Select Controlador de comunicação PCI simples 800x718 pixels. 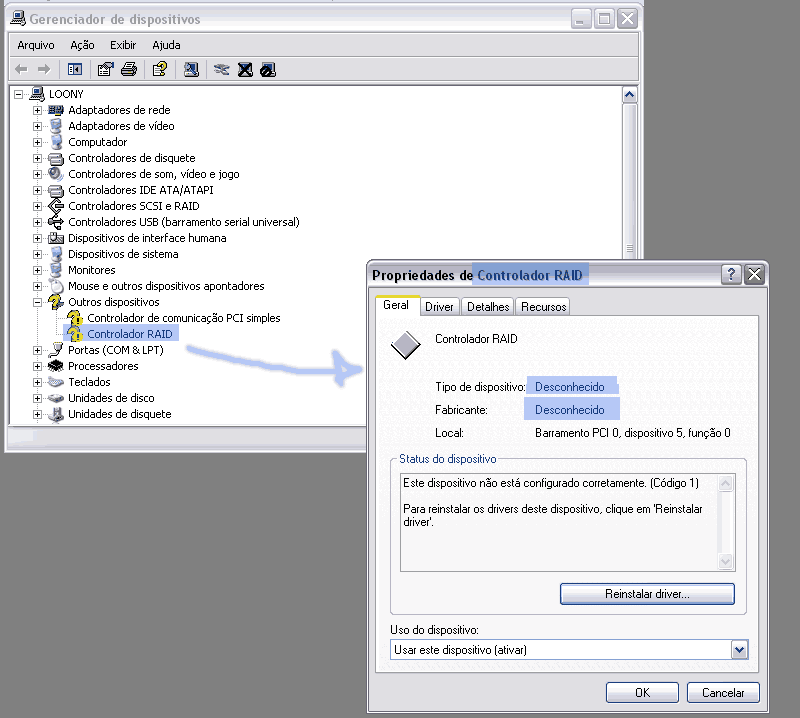click(184, 318)
